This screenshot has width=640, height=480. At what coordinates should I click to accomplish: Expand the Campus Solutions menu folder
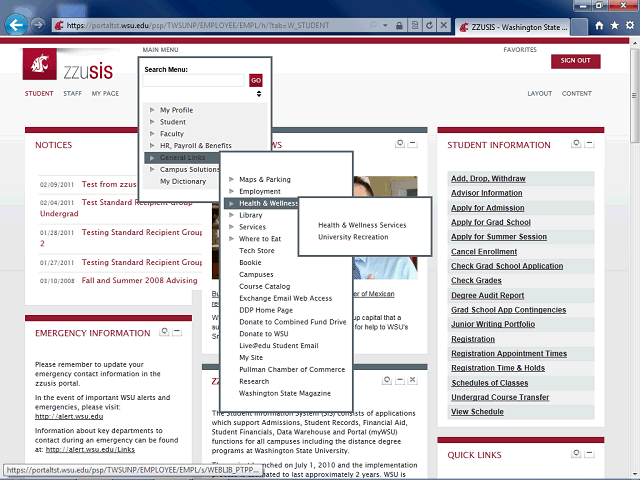click(x=152, y=169)
